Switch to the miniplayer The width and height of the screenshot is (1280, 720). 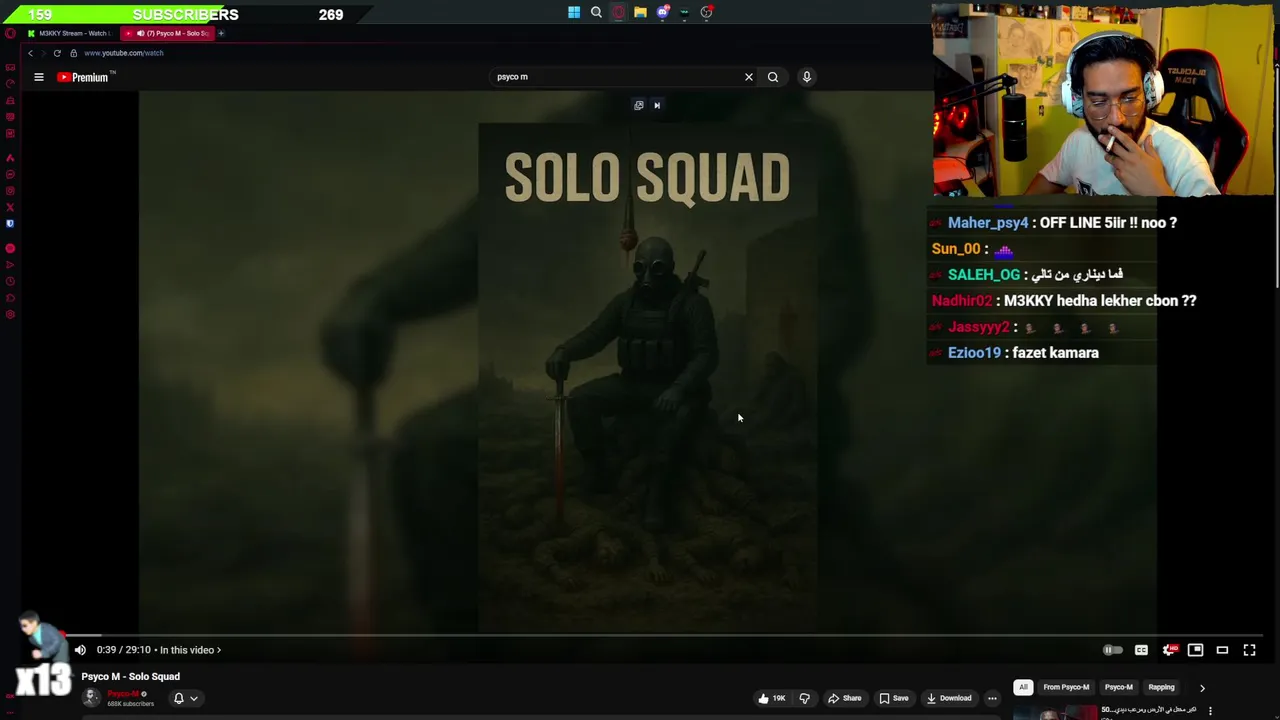1195,650
